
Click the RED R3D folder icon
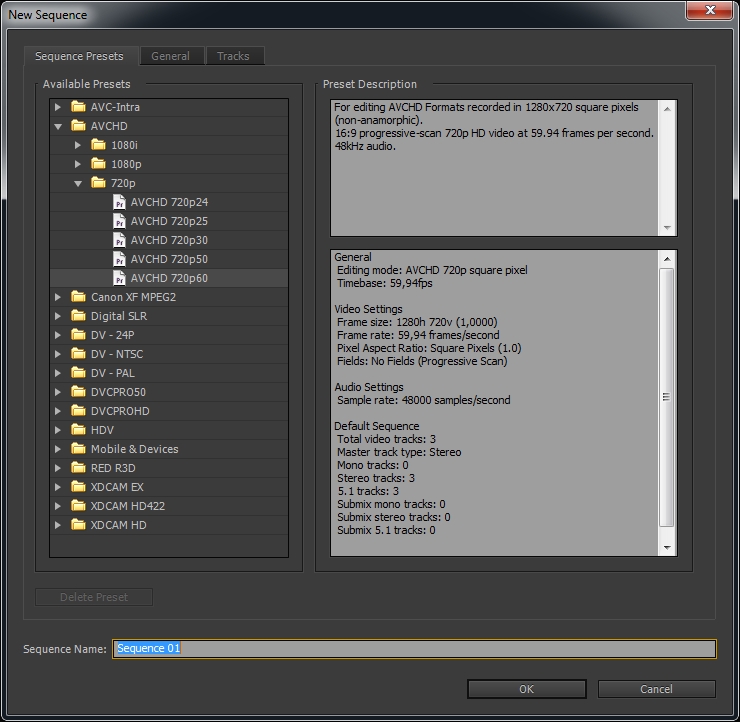click(78, 468)
